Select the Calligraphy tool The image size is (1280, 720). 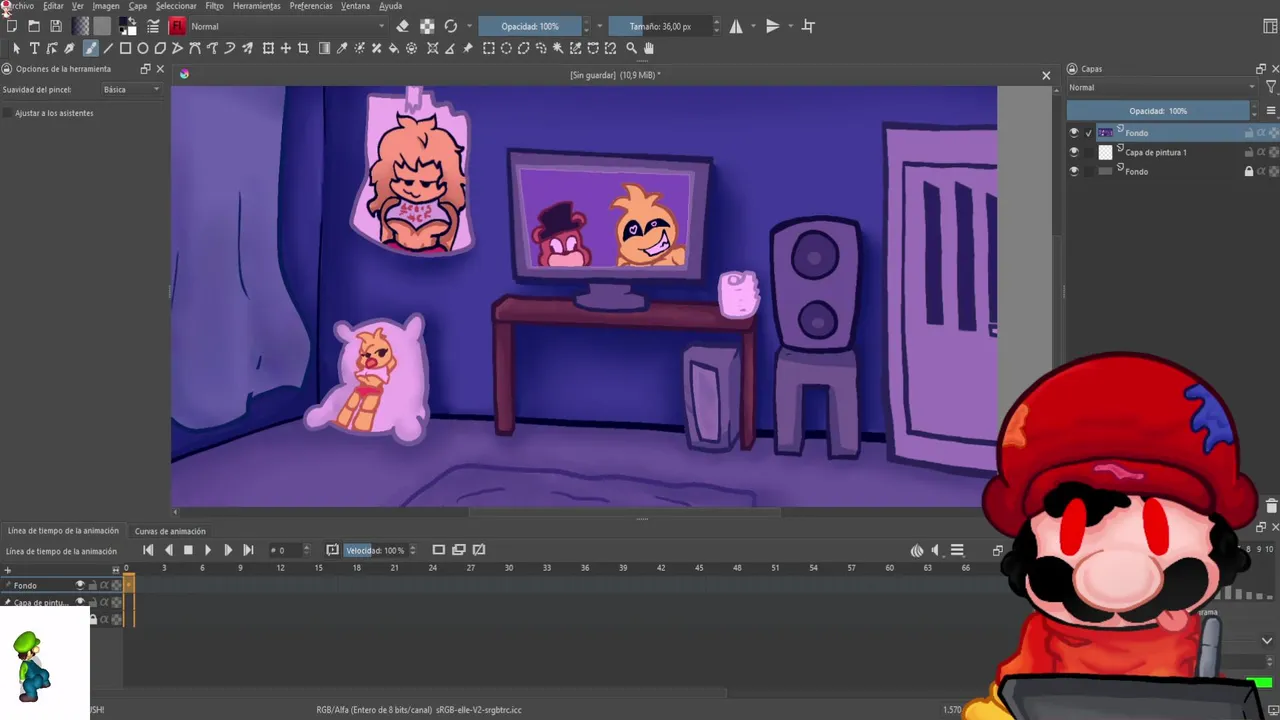tap(69, 48)
